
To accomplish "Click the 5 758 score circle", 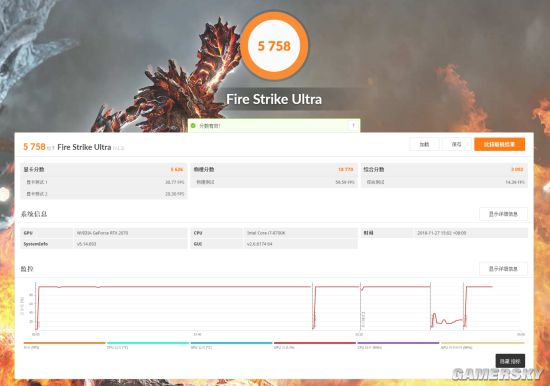I will pyautogui.click(x=274, y=46).
